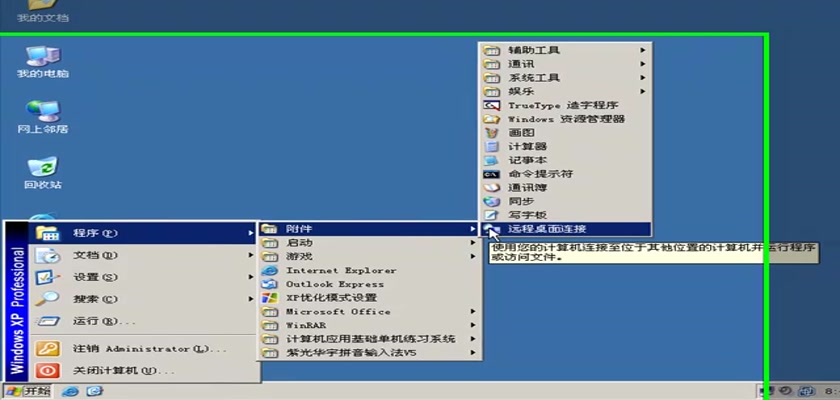Click the 计算器 calculator icon
This screenshot has height=400, width=840.
(491, 146)
